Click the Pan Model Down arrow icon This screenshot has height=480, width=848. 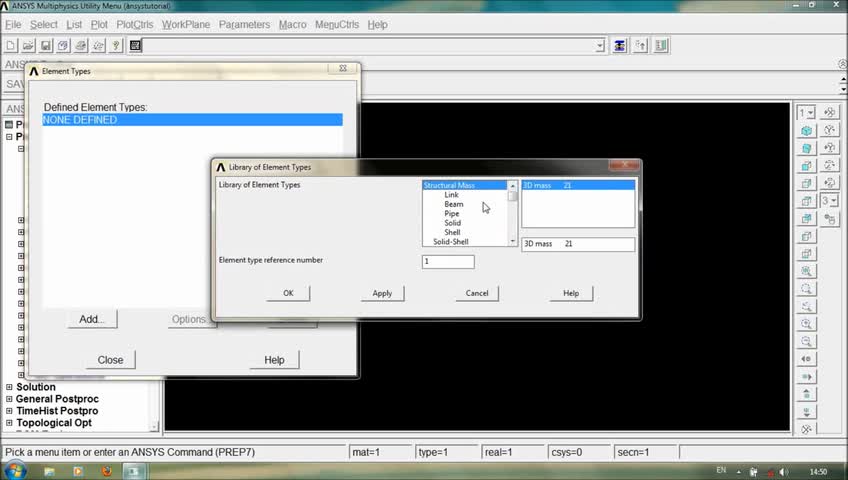tap(806, 412)
